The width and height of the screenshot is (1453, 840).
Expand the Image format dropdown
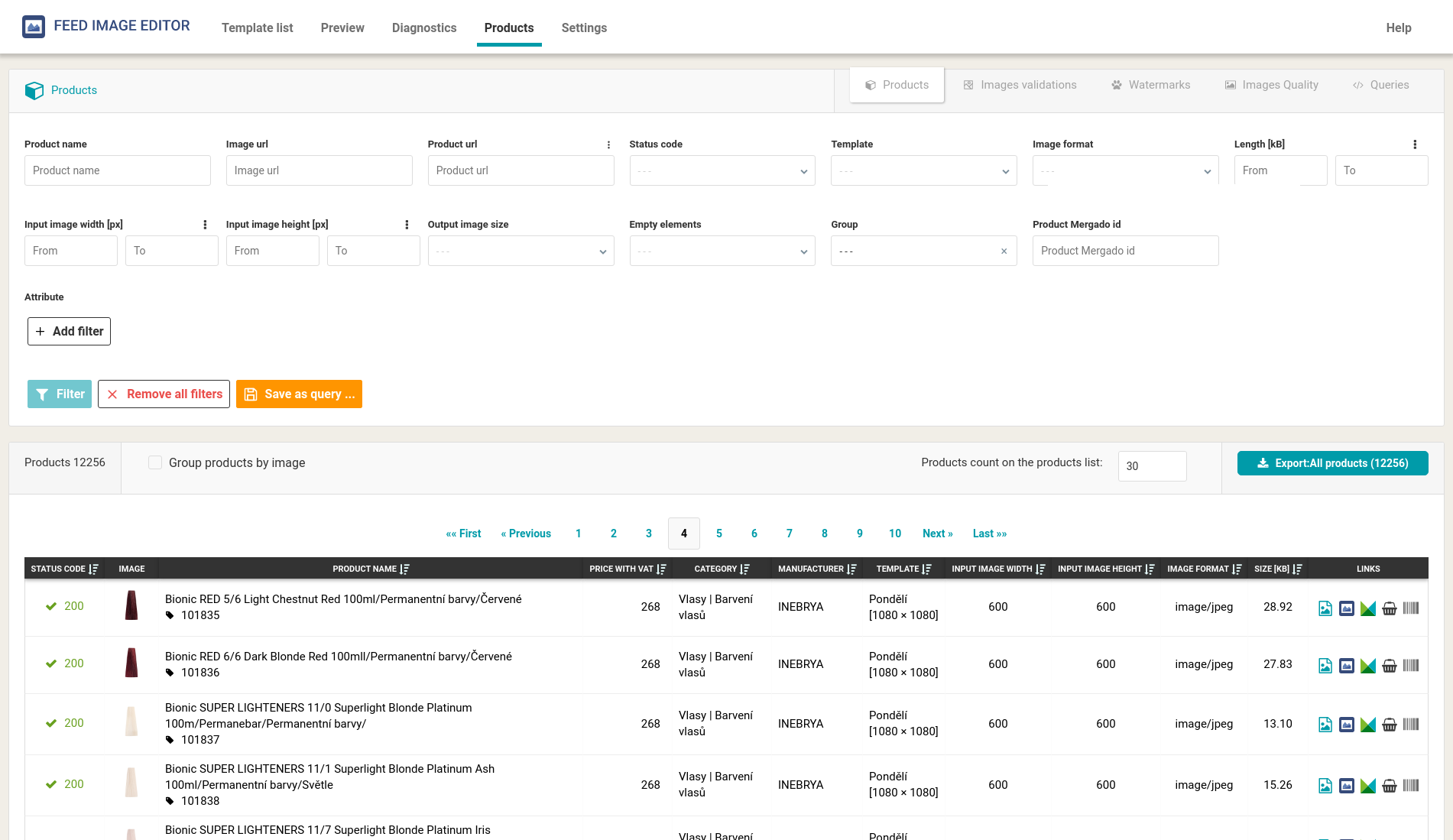pos(1125,170)
